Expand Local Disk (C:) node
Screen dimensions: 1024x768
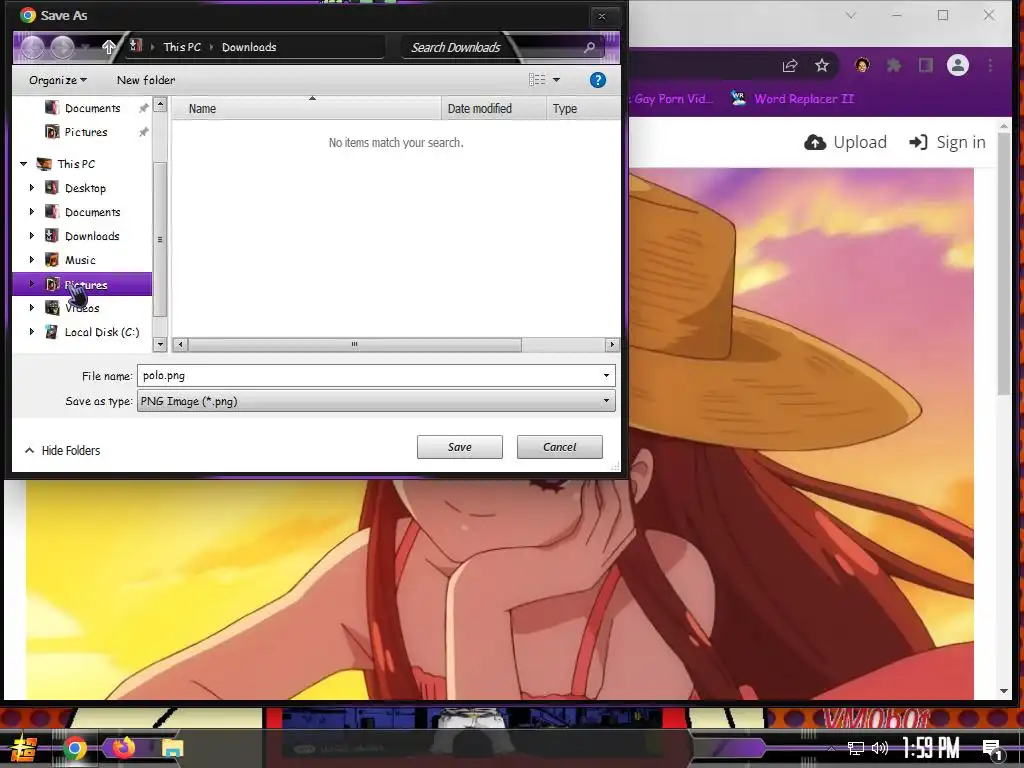[31, 332]
